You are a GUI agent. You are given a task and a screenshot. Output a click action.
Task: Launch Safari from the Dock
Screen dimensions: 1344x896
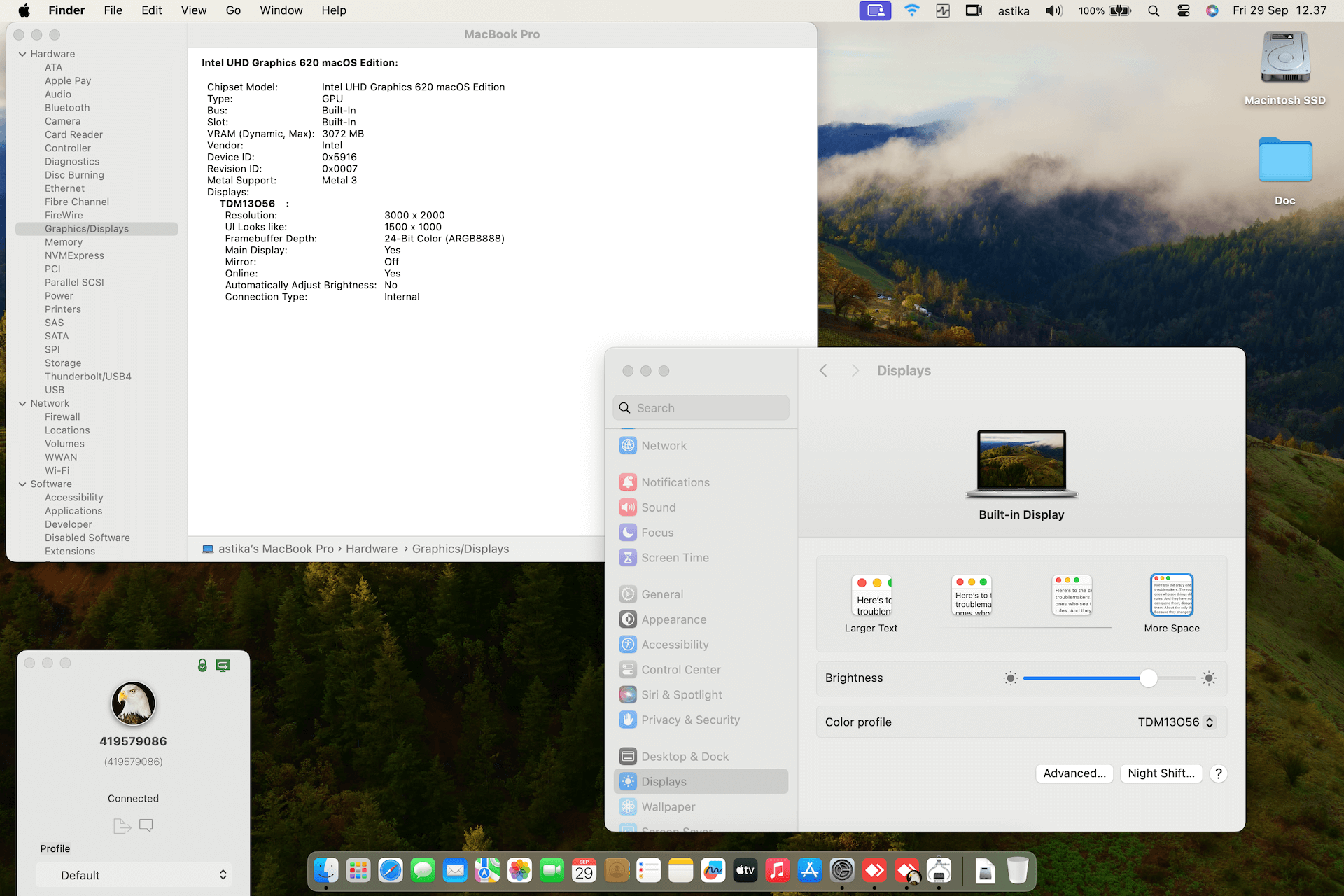pyautogui.click(x=391, y=871)
